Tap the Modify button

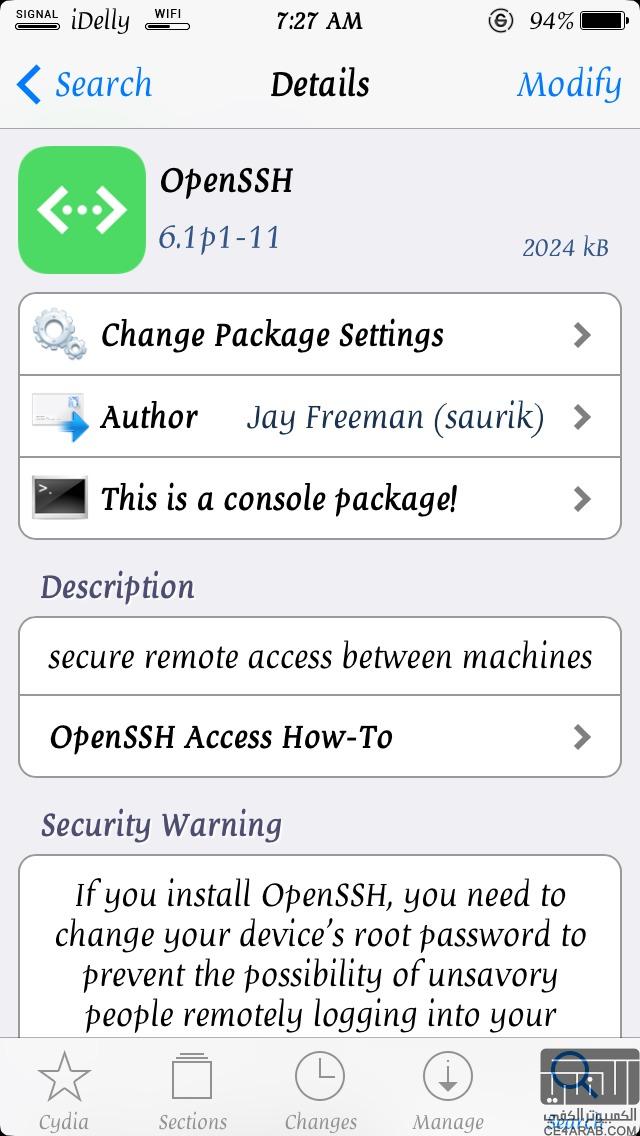(569, 85)
